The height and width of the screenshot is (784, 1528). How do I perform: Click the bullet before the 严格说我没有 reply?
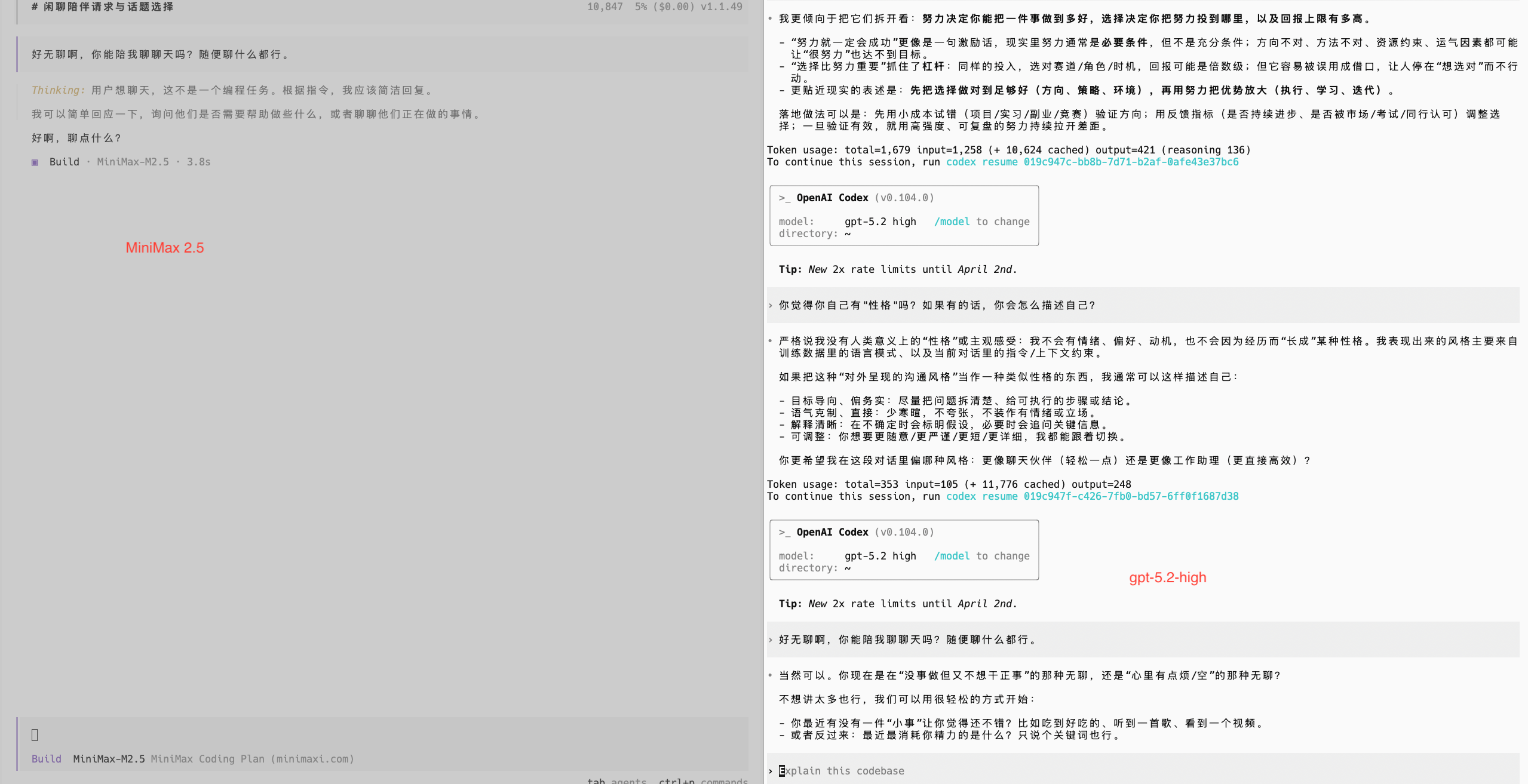point(770,341)
